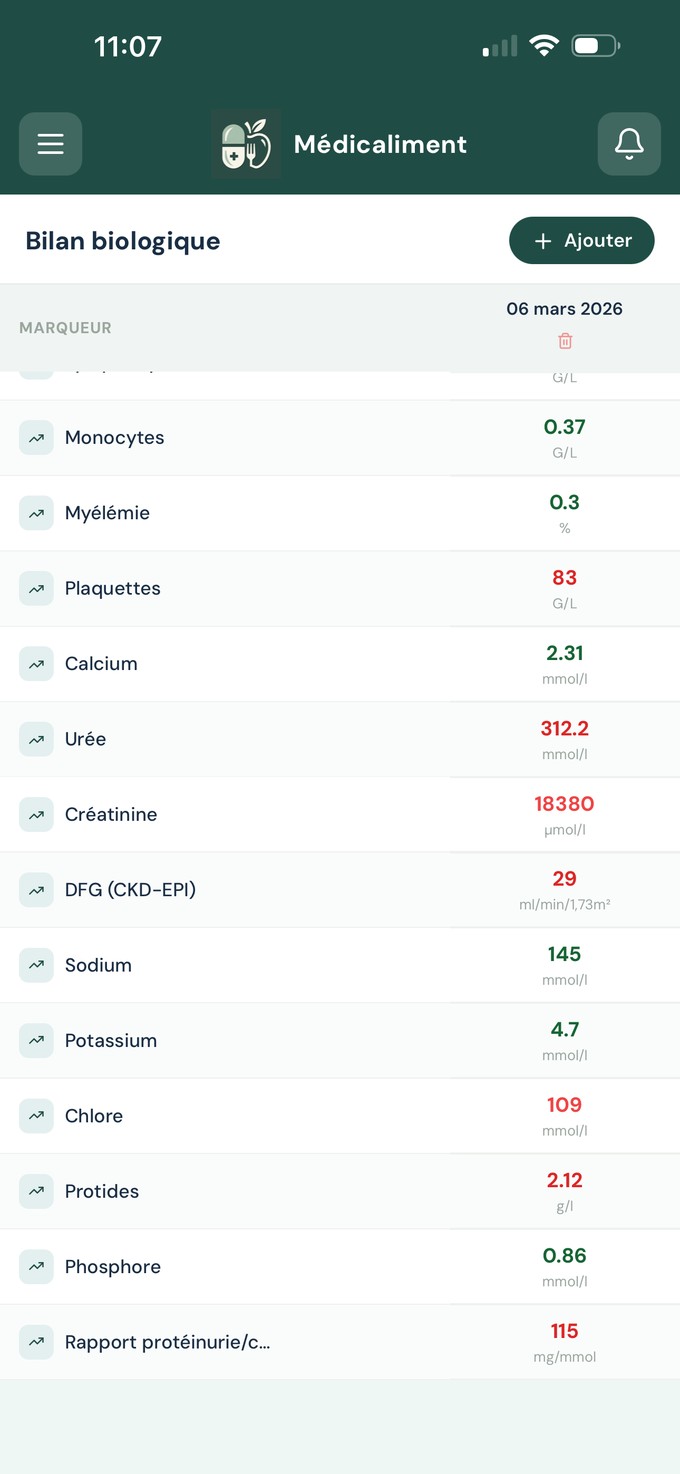Open the Urée trend chart icon

(x=36, y=740)
